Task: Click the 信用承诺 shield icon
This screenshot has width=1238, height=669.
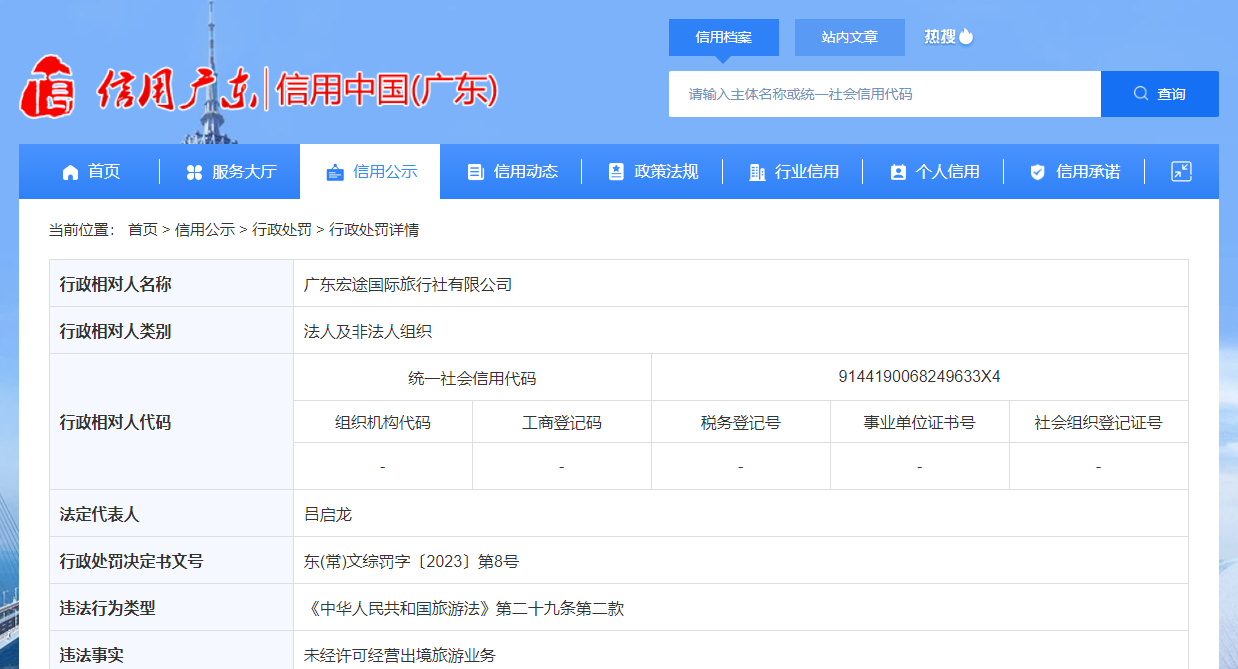Action: coord(1038,172)
